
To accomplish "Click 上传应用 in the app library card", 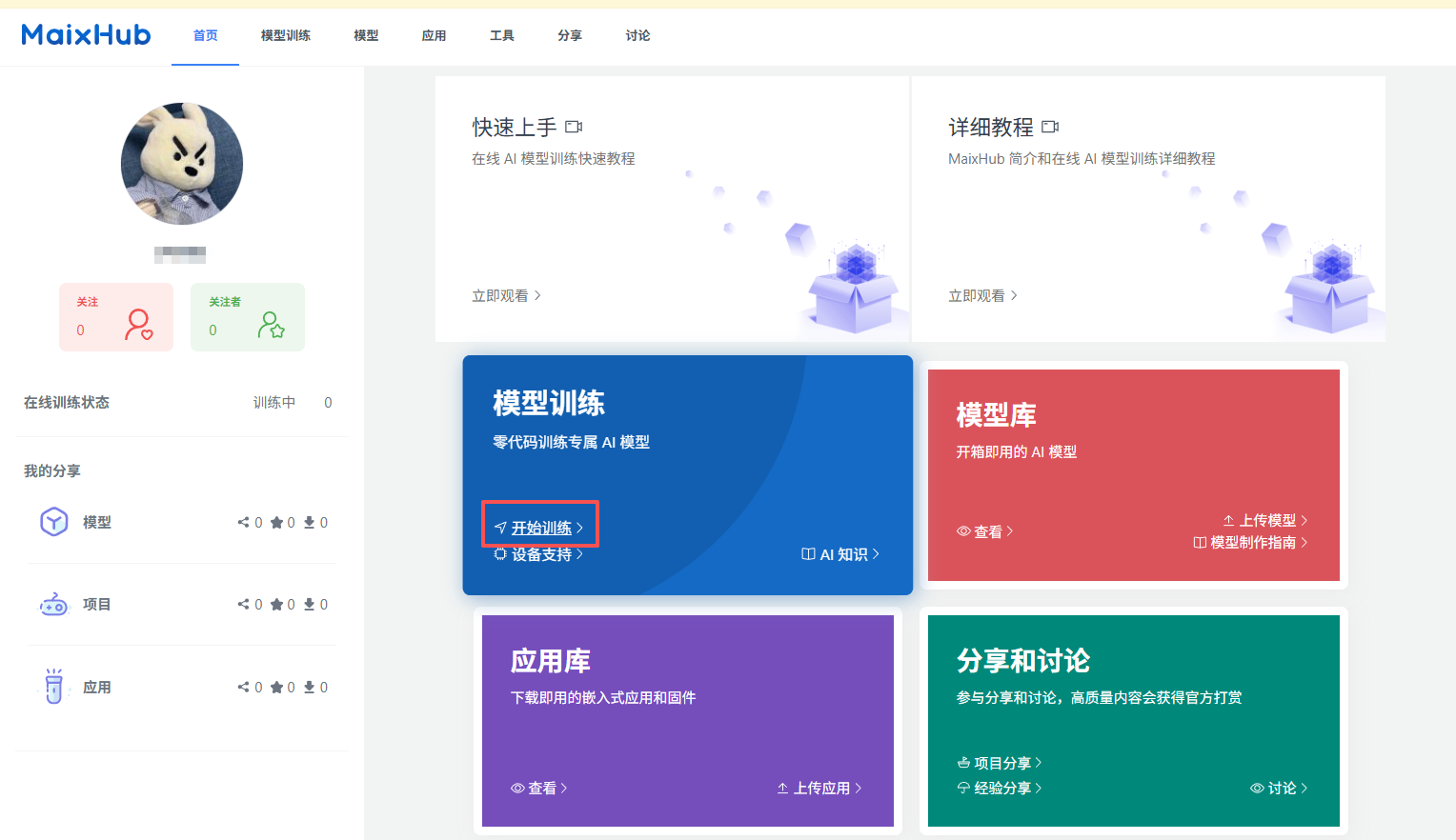I will (820, 788).
